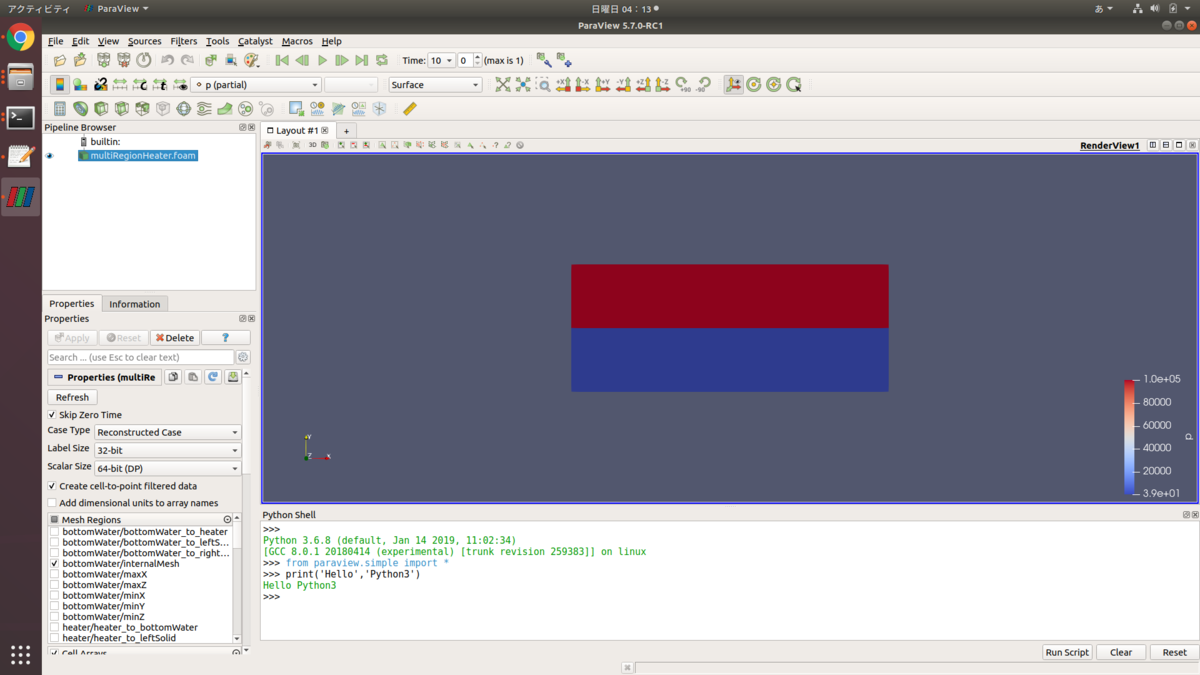The width and height of the screenshot is (1200, 675).
Task: Toggle Skip Zero Time checkbox
Action: pos(52,415)
